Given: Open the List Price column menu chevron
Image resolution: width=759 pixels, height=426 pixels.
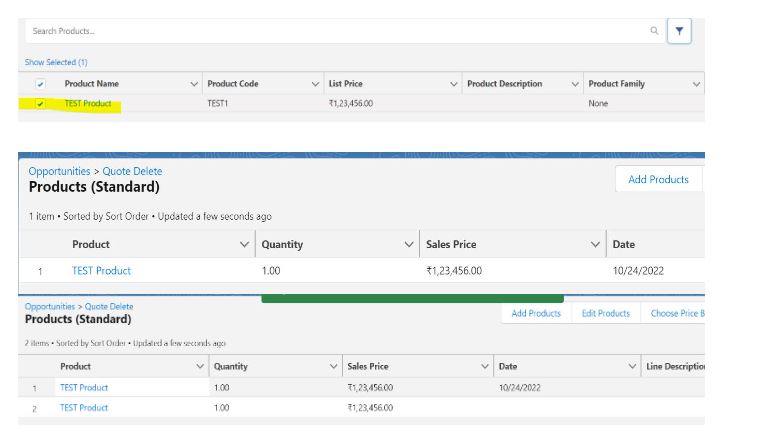Looking at the screenshot, I should point(454,84).
